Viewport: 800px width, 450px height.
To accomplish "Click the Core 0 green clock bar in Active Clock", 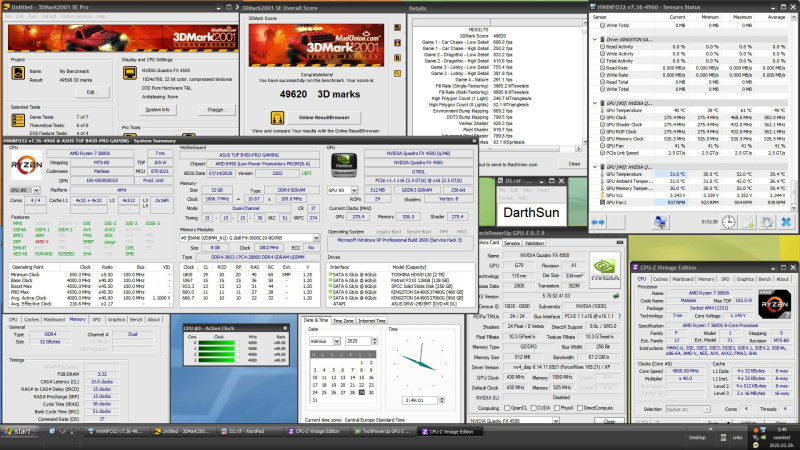I will point(217,342).
